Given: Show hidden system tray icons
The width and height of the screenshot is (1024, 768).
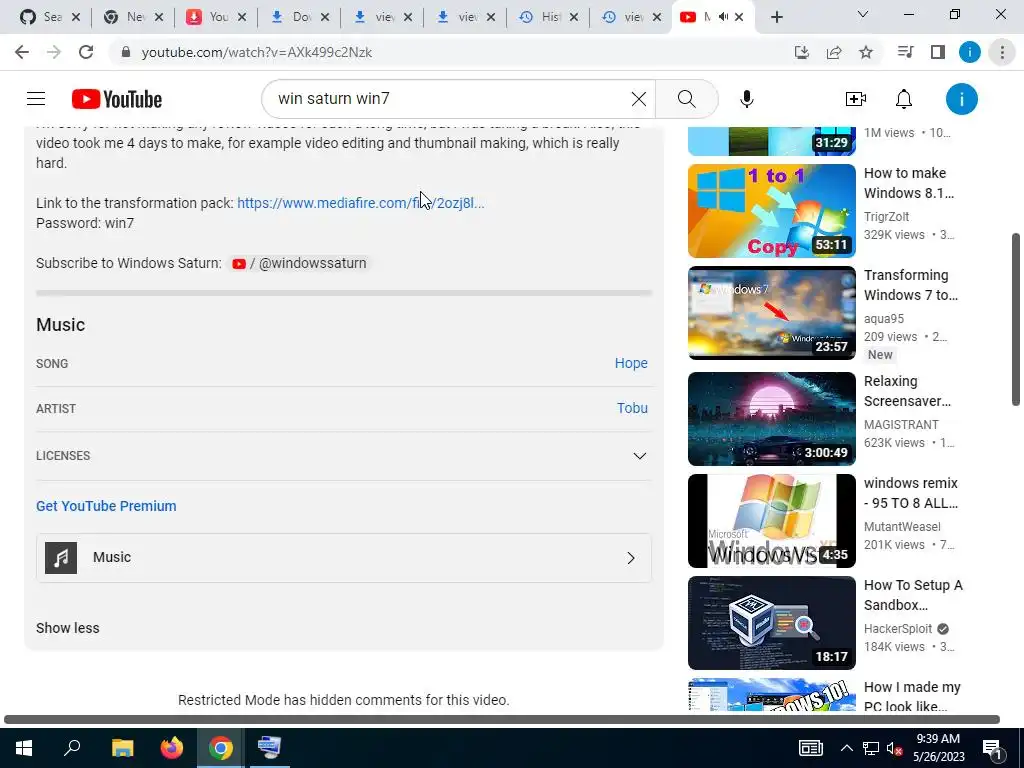Looking at the screenshot, I should click(846, 748).
